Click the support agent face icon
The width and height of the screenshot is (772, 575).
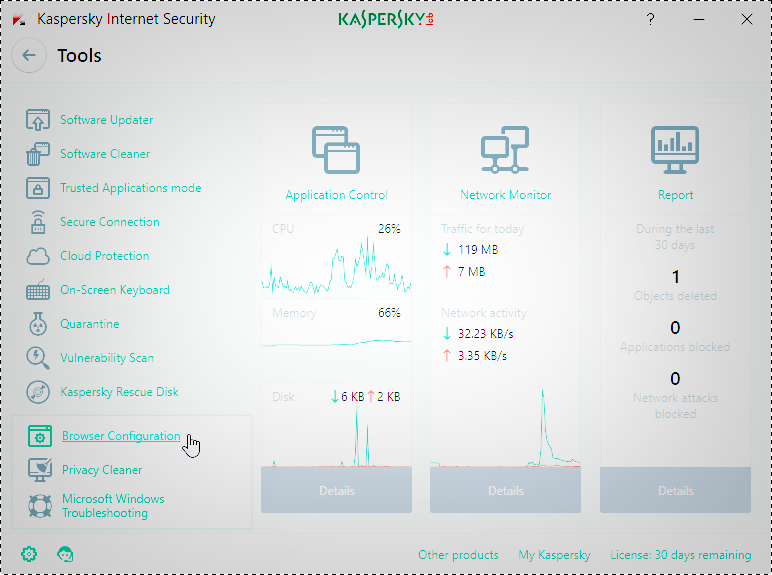point(65,554)
